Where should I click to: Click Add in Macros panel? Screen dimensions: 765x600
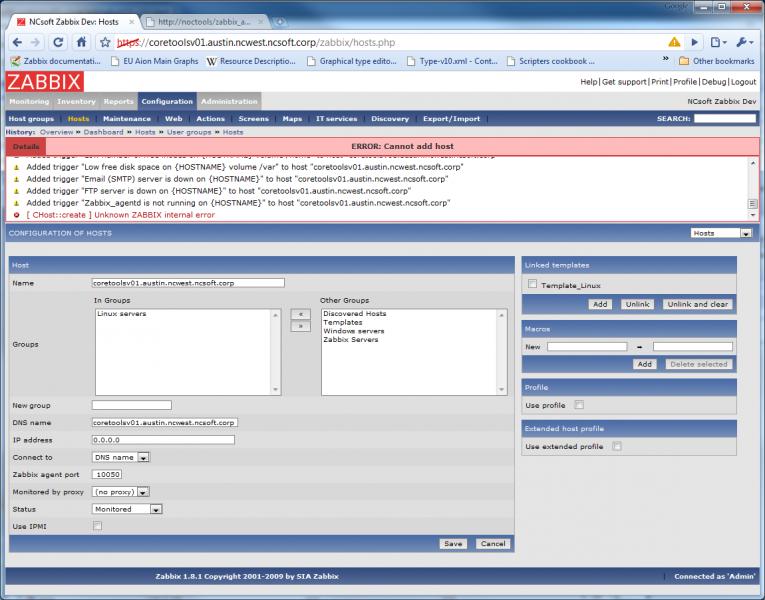(x=644, y=364)
